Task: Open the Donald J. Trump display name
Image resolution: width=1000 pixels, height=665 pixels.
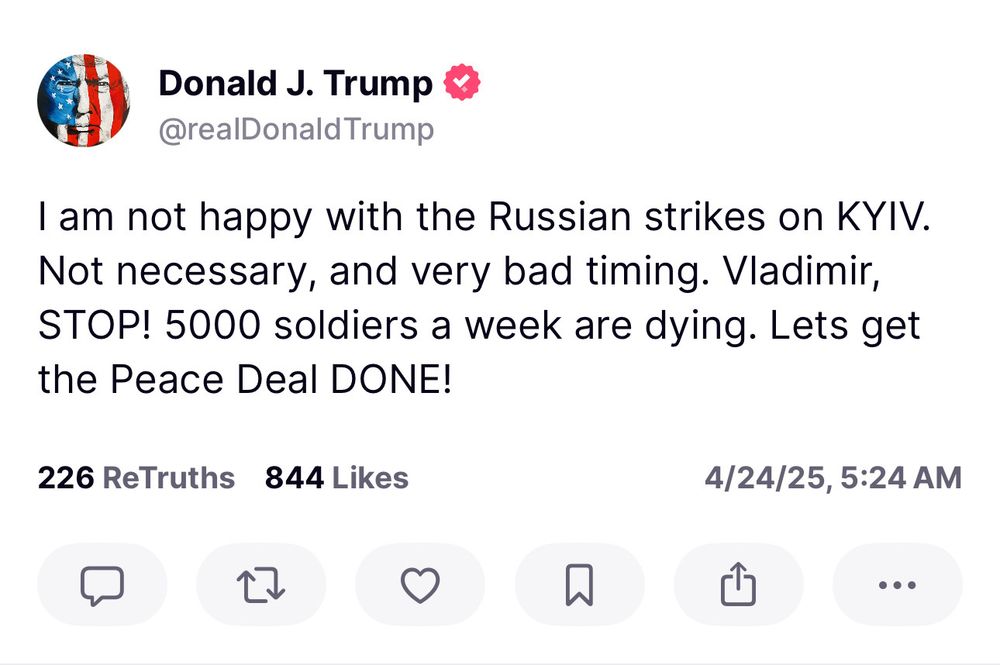Action: 295,84
